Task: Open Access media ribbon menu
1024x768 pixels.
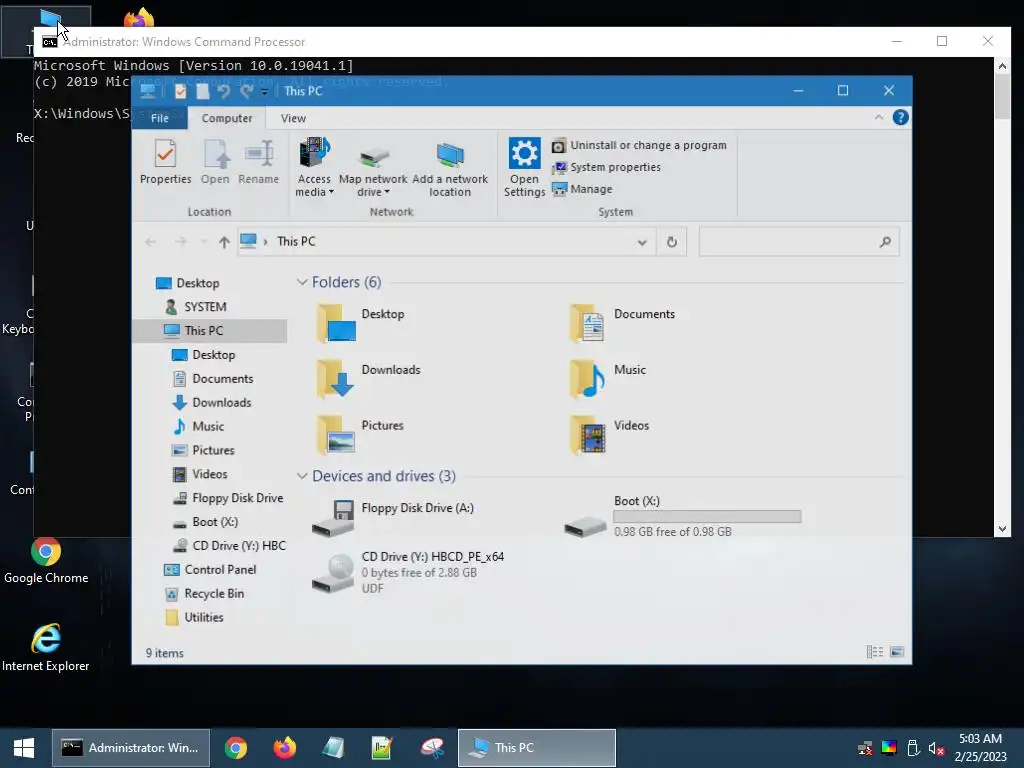Action: click(314, 167)
